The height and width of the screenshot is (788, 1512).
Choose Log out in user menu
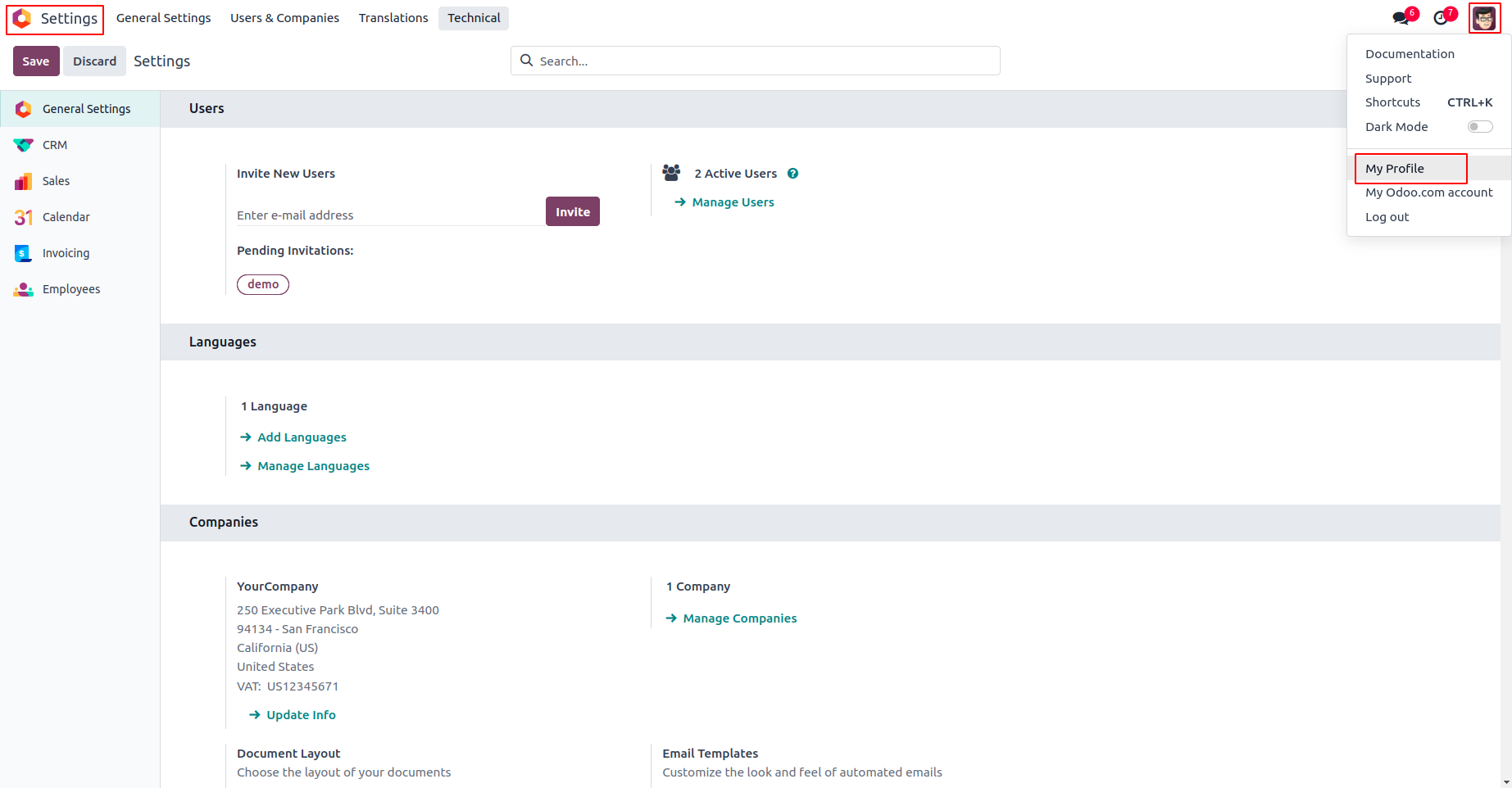[x=1387, y=217]
